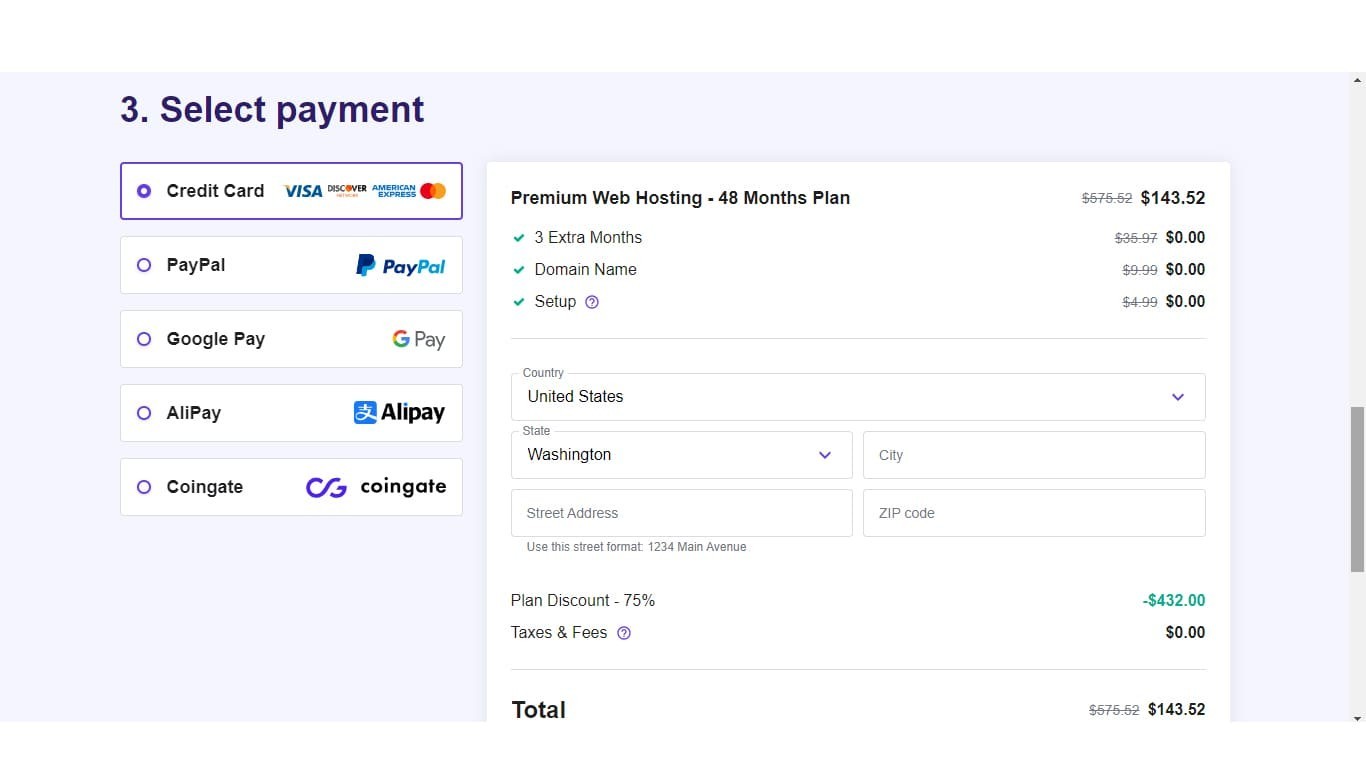This screenshot has height=768, width=1366.
Task: Click the Taxes & Fees label
Action: (x=559, y=633)
